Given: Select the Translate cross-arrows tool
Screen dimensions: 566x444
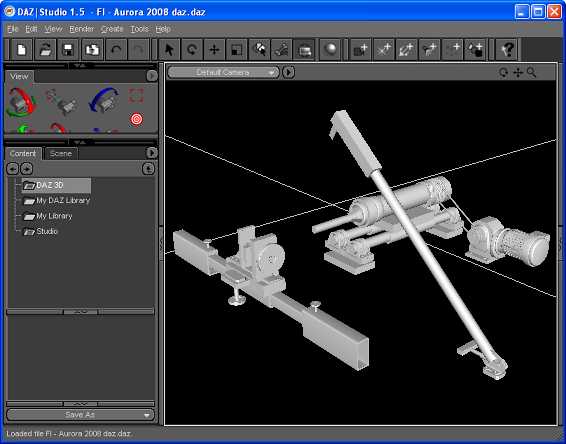Looking at the screenshot, I should pos(214,49).
